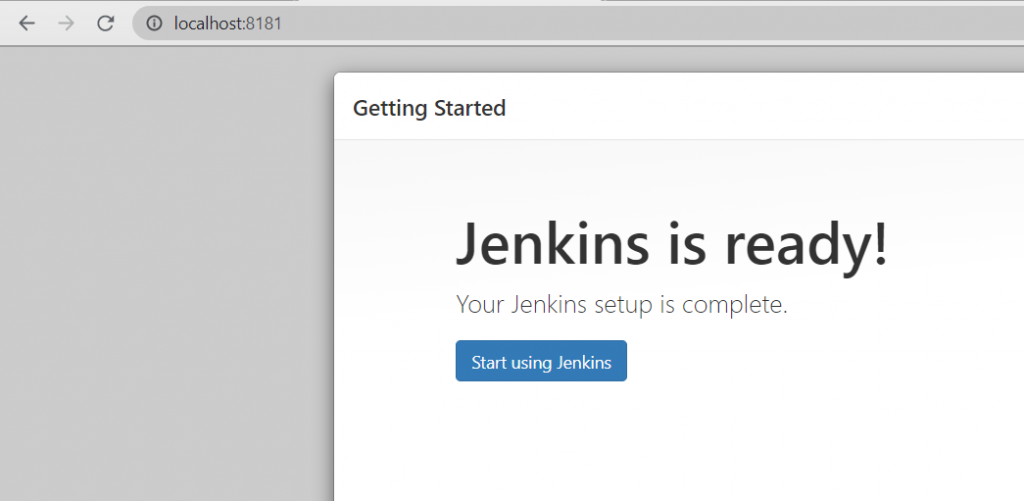
Task: Select the Getting Started dialog title
Action: (429, 108)
